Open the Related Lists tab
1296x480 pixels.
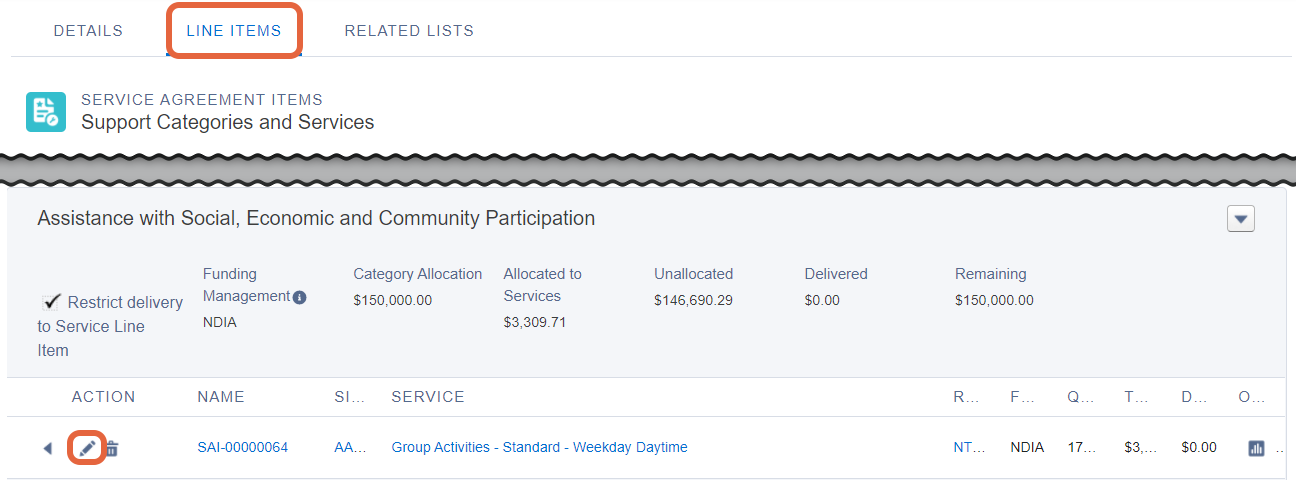[409, 31]
